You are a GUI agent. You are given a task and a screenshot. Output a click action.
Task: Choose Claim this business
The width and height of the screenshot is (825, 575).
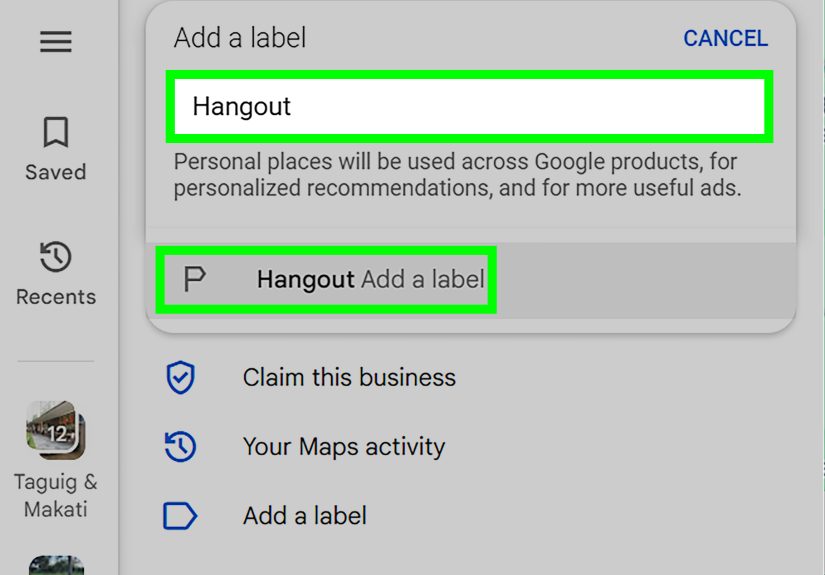[x=349, y=377]
